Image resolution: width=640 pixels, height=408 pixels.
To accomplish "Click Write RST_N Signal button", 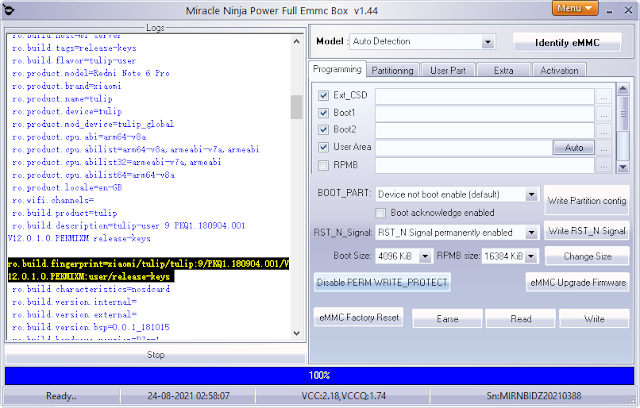I will tap(587, 231).
